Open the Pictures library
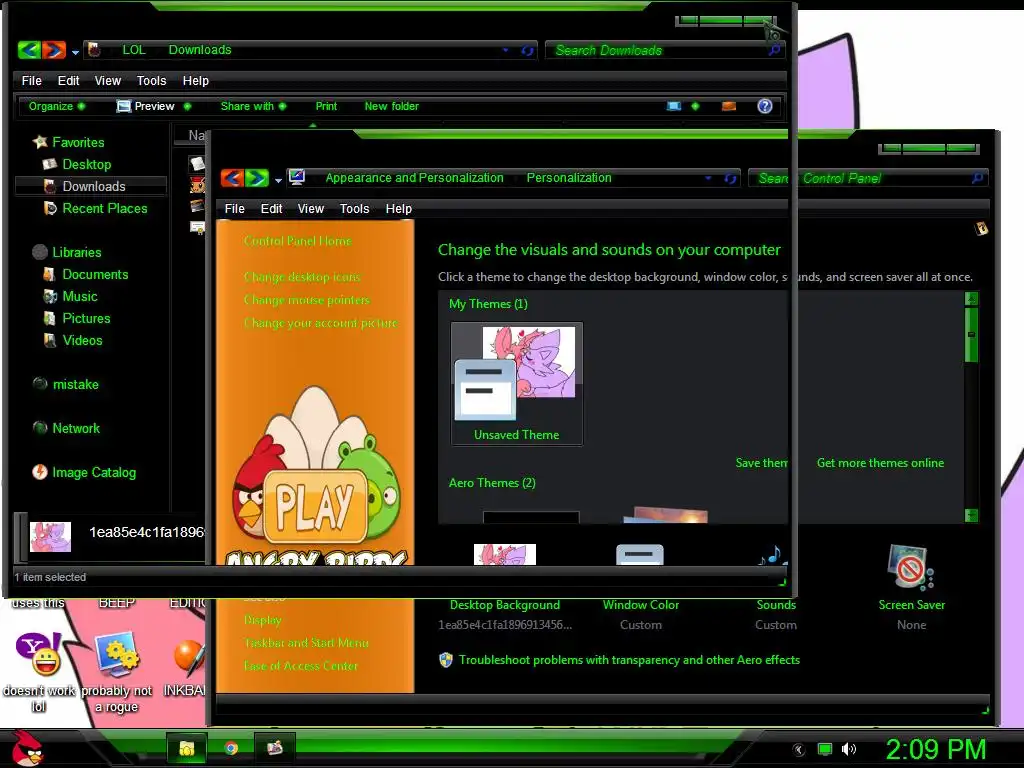 (76, 318)
